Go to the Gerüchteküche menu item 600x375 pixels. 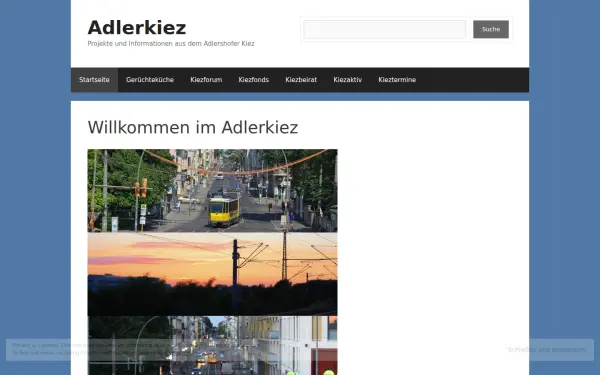150,80
